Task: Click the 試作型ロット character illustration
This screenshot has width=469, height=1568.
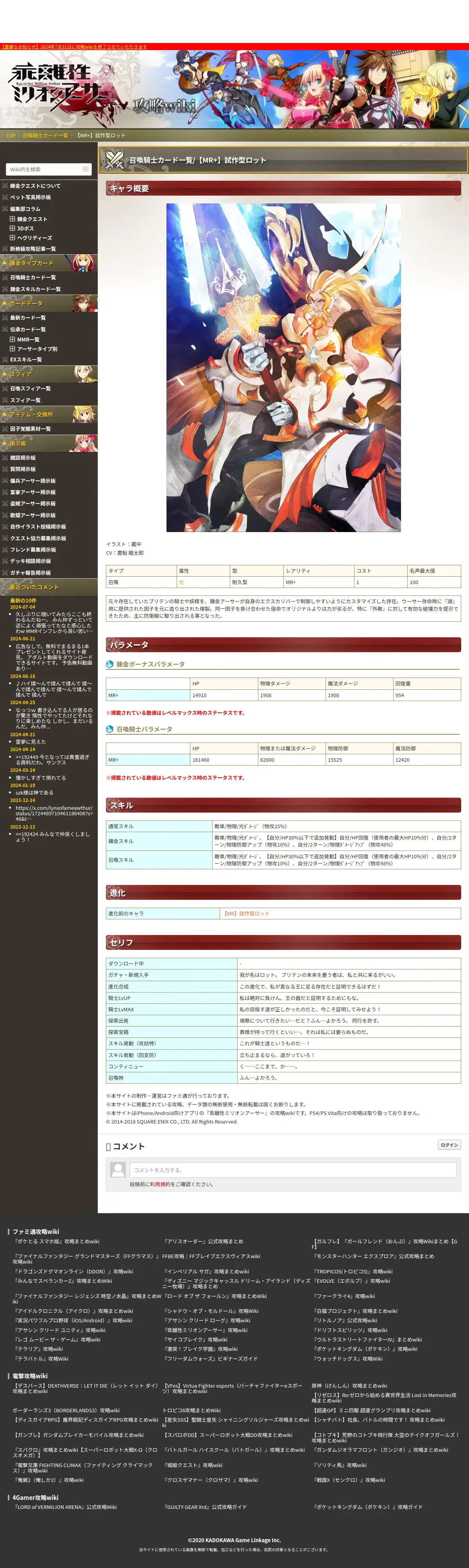Action: click(283, 368)
